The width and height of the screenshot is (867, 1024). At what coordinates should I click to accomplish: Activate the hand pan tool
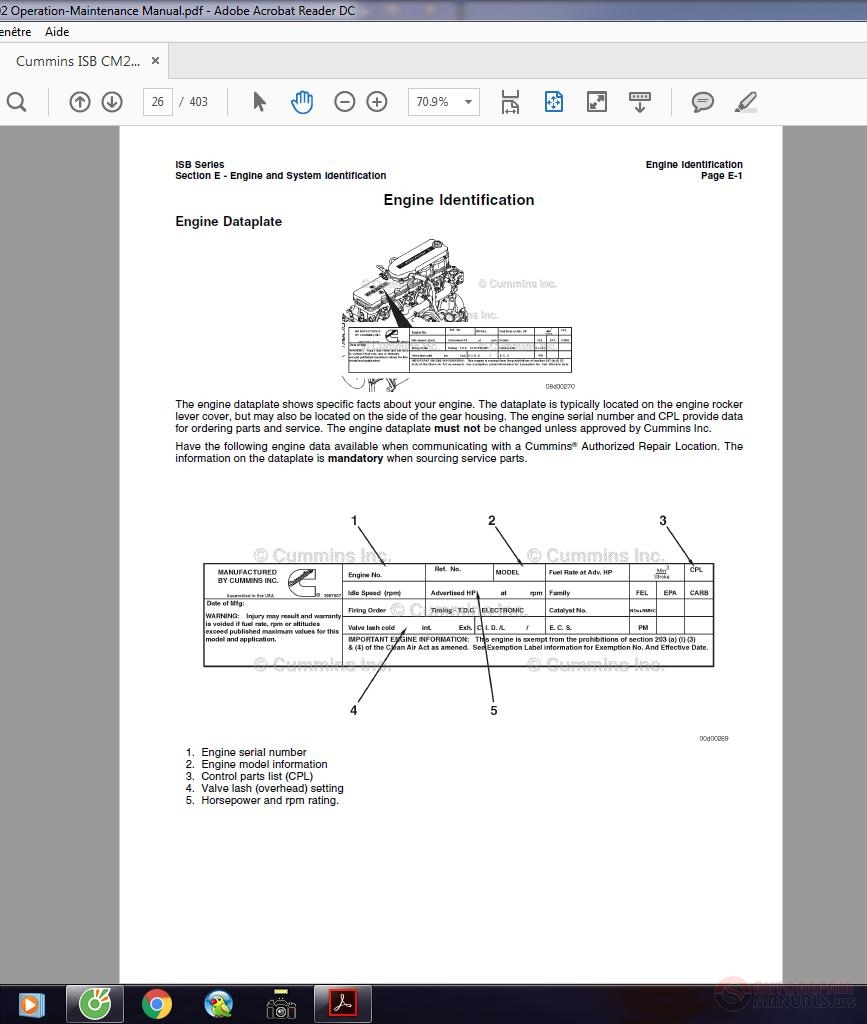(x=302, y=102)
